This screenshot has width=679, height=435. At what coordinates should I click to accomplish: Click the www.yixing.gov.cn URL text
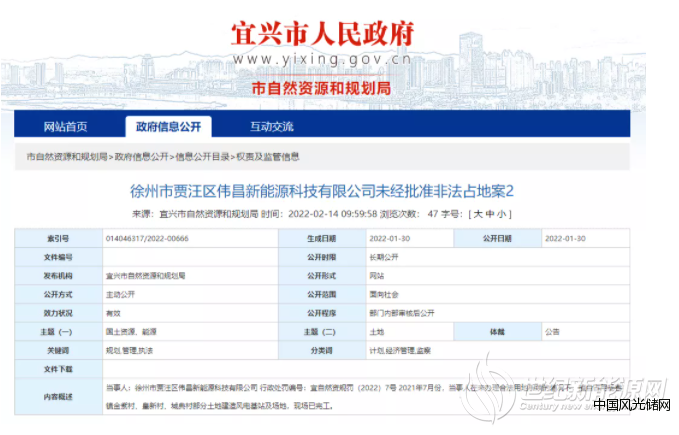322,59
